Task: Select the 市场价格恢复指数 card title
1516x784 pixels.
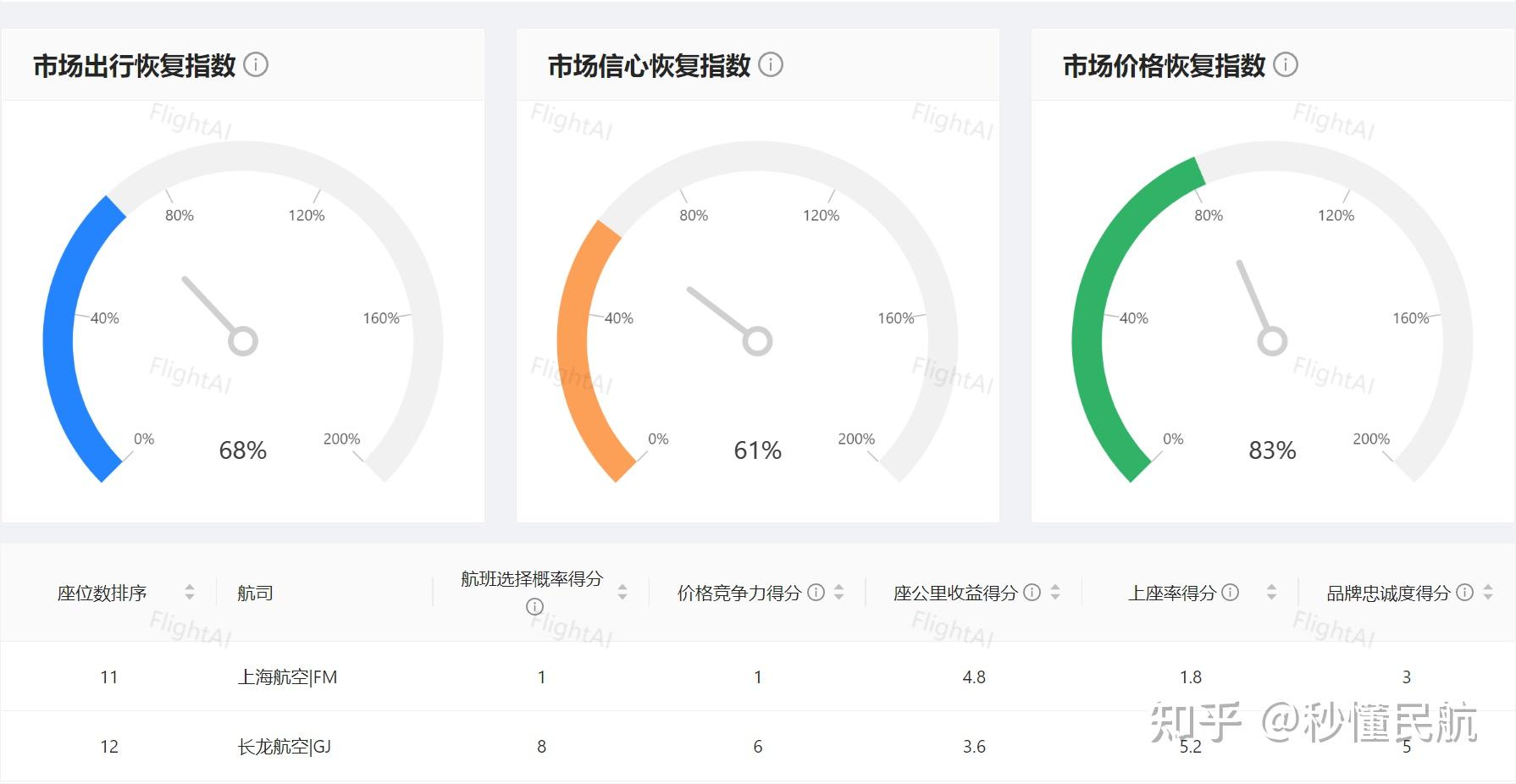Action: (x=1165, y=65)
